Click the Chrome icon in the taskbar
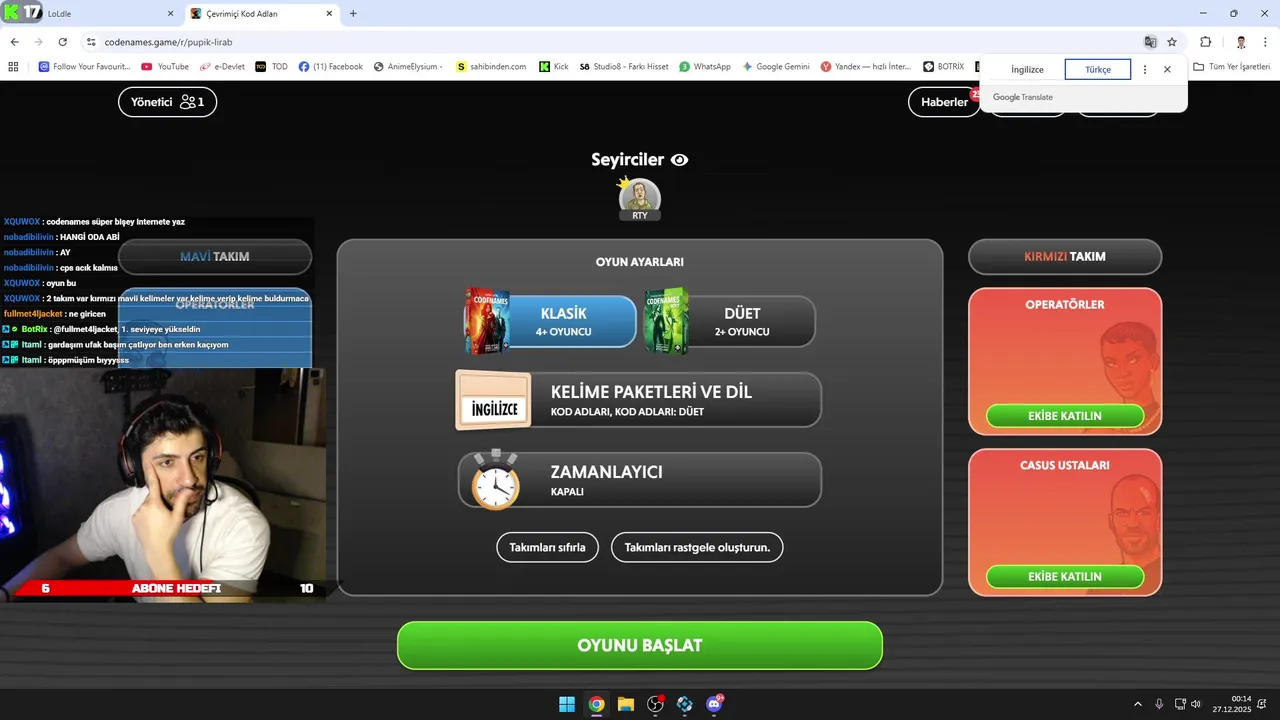Image resolution: width=1280 pixels, height=720 pixels. click(596, 704)
